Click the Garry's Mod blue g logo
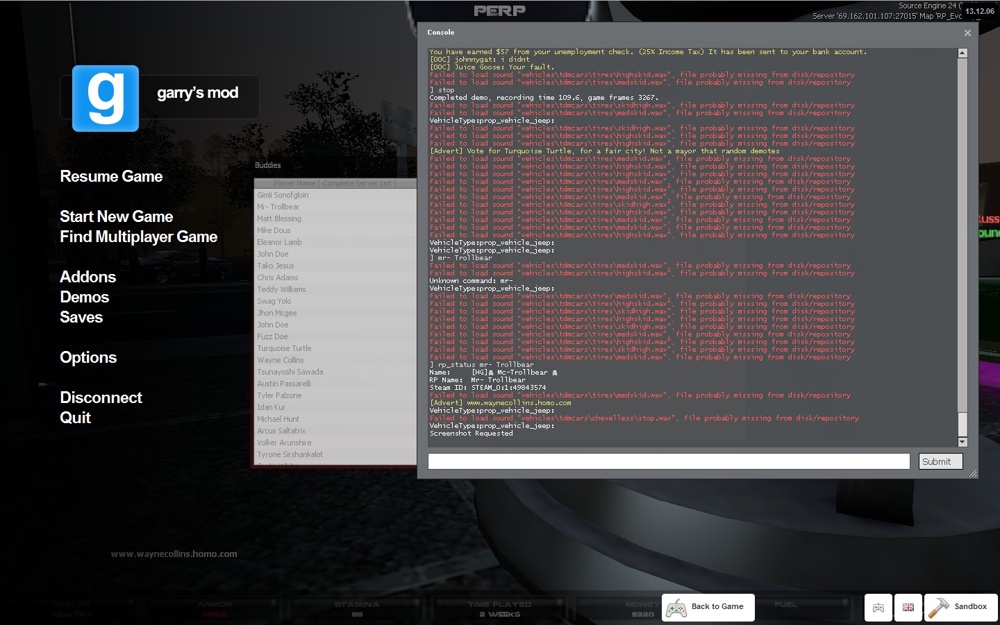The image size is (1000, 625). [105, 98]
